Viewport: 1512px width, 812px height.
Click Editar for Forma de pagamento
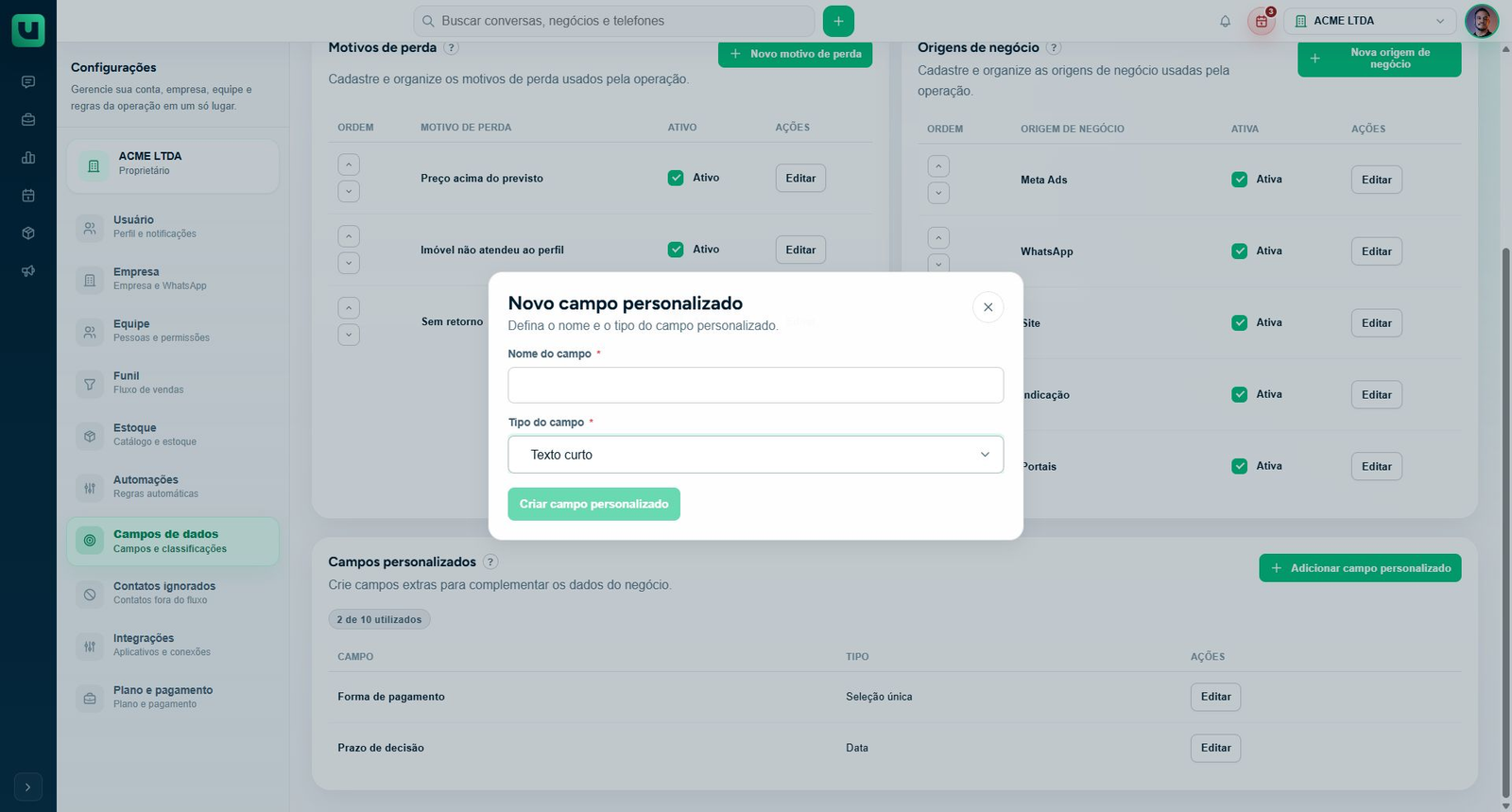[1215, 697]
